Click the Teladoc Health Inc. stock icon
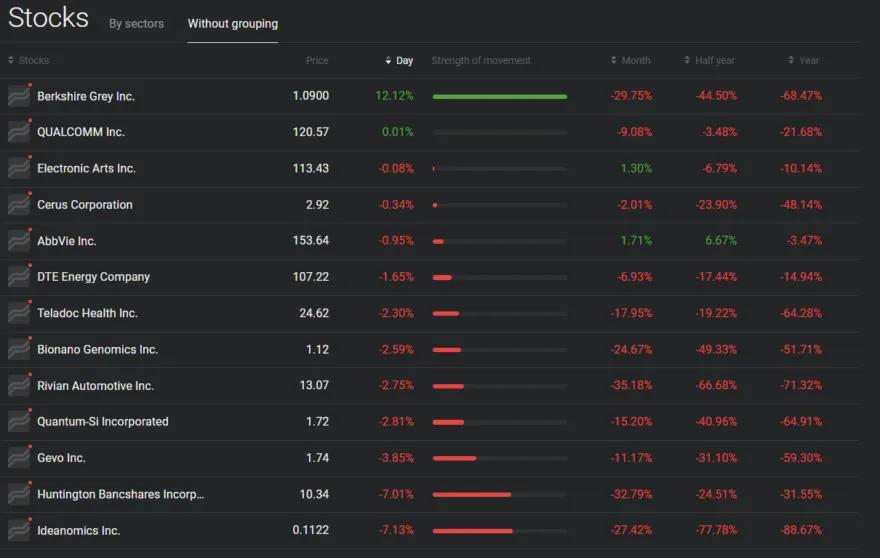The height and width of the screenshot is (558, 880). click(x=19, y=313)
